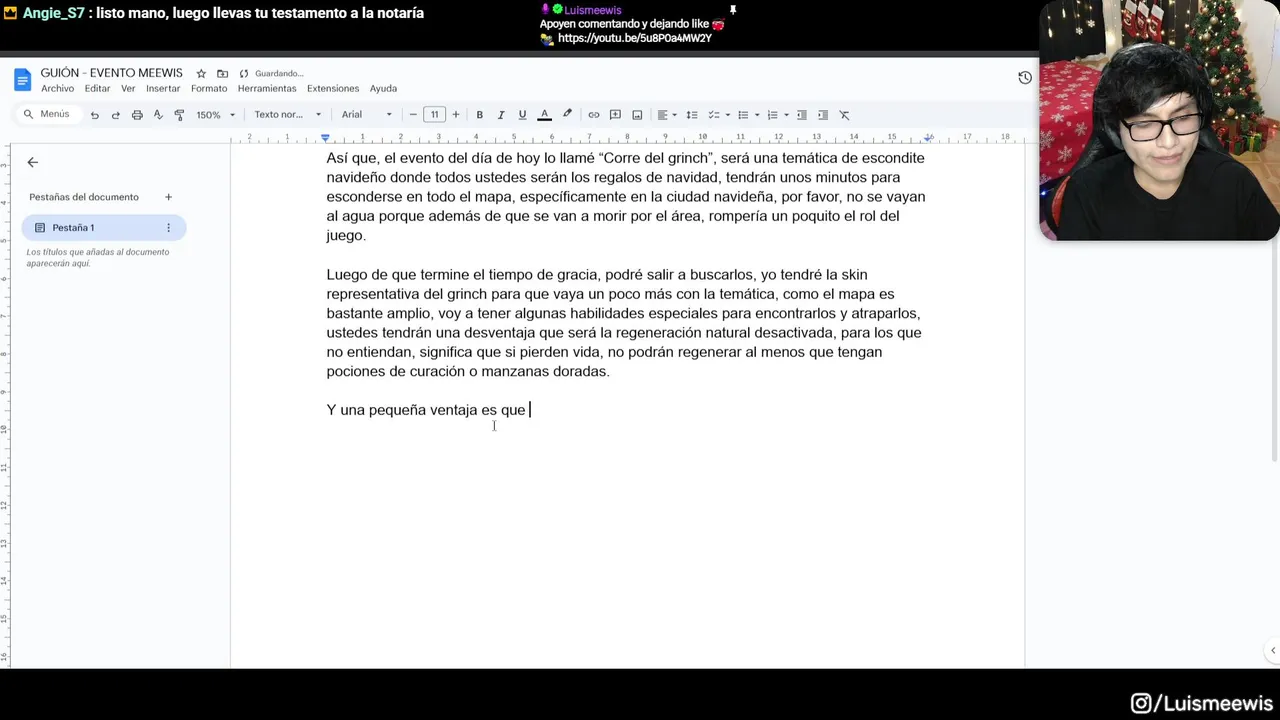This screenshot has width=1280, height=720.
Task: Redo the last undone edit
Action: 115,115
